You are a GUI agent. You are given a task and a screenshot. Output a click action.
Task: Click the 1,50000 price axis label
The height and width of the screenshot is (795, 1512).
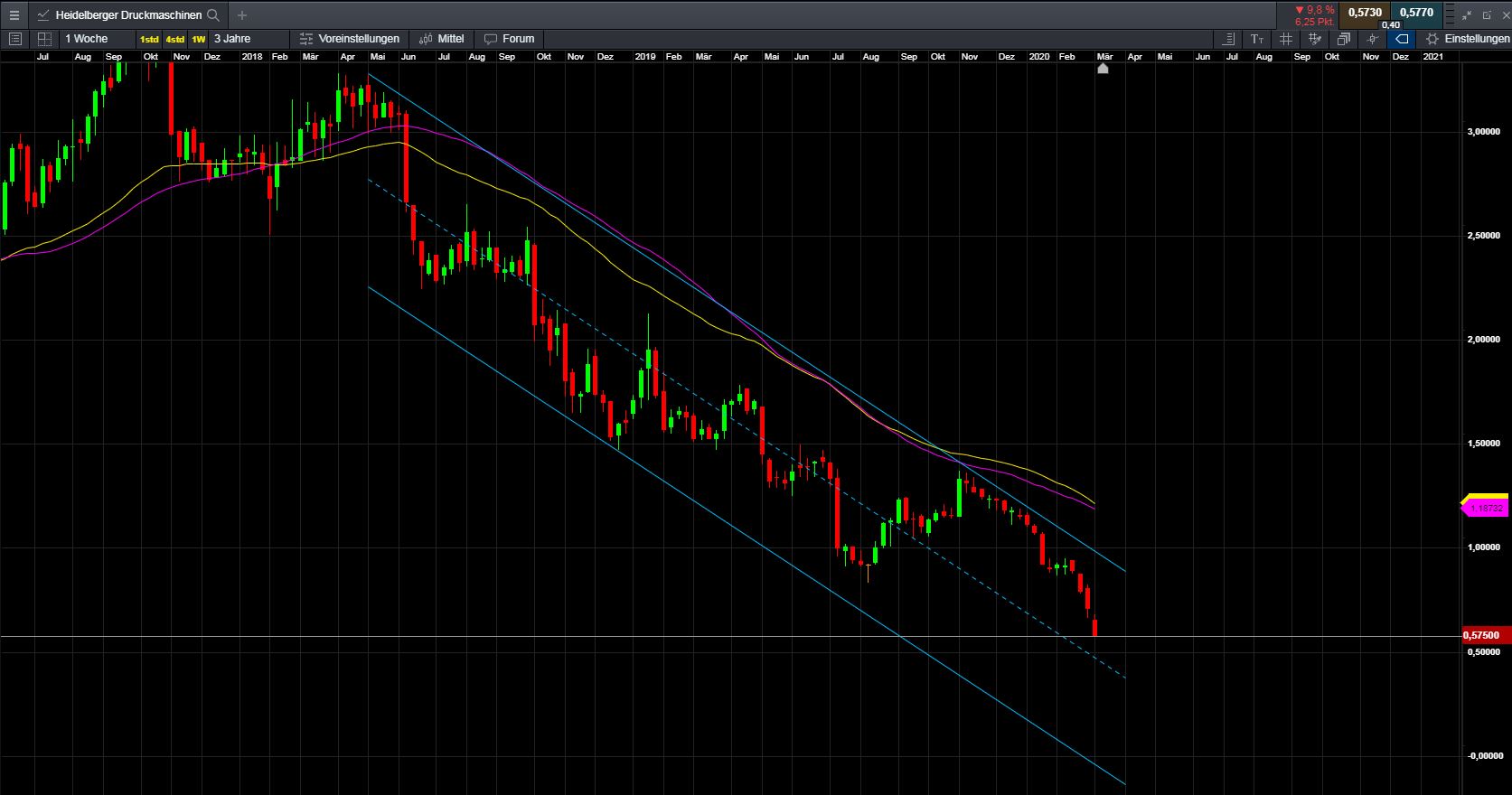(x=1482, y=444)
